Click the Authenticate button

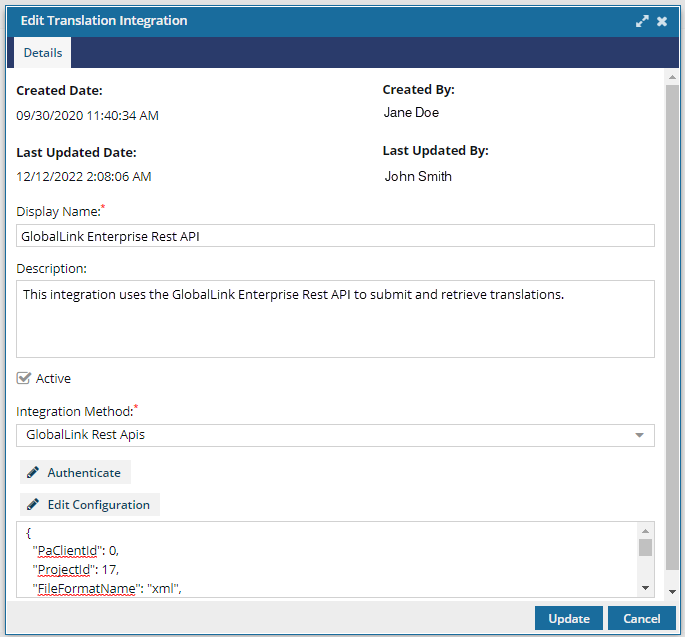point(75,472)
